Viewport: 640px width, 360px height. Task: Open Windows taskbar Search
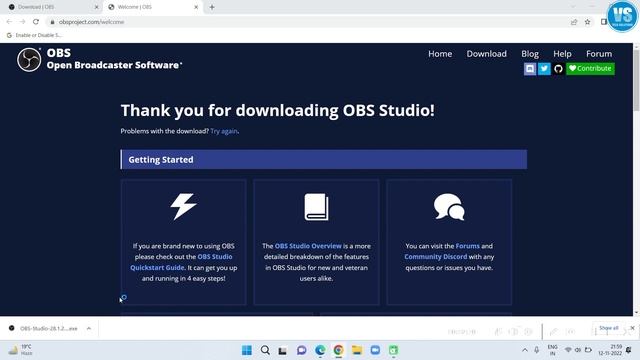coord(265,350)
